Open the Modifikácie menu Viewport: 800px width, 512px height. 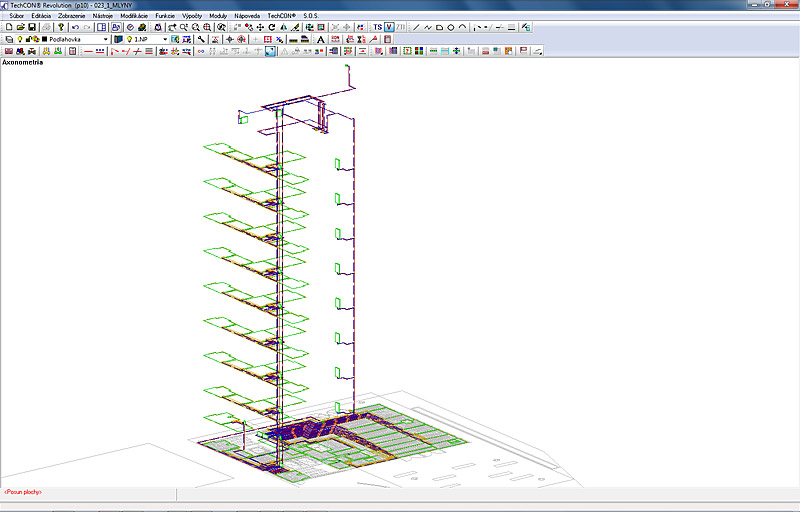point(134,16)
